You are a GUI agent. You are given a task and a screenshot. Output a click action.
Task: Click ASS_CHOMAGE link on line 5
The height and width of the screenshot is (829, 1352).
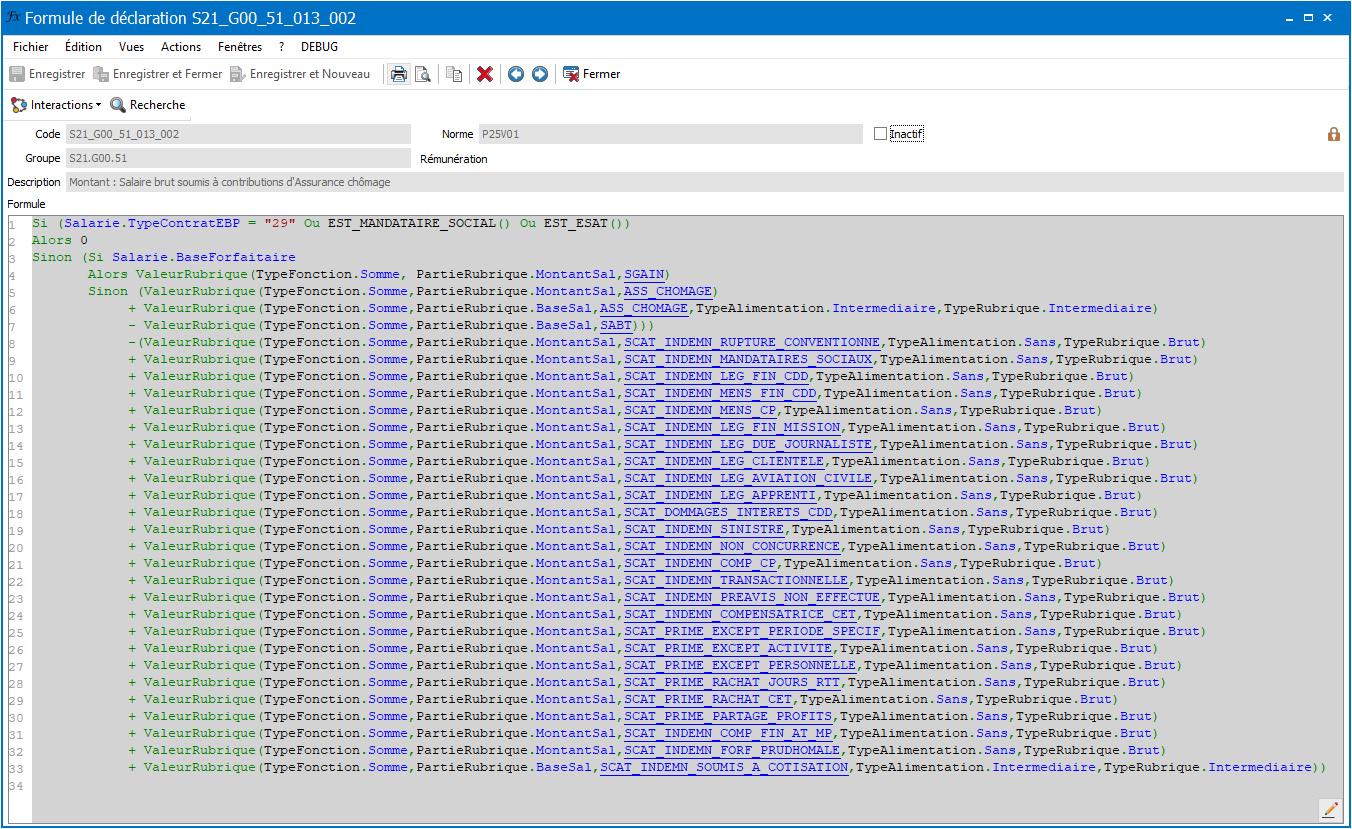tap(667, 291)
